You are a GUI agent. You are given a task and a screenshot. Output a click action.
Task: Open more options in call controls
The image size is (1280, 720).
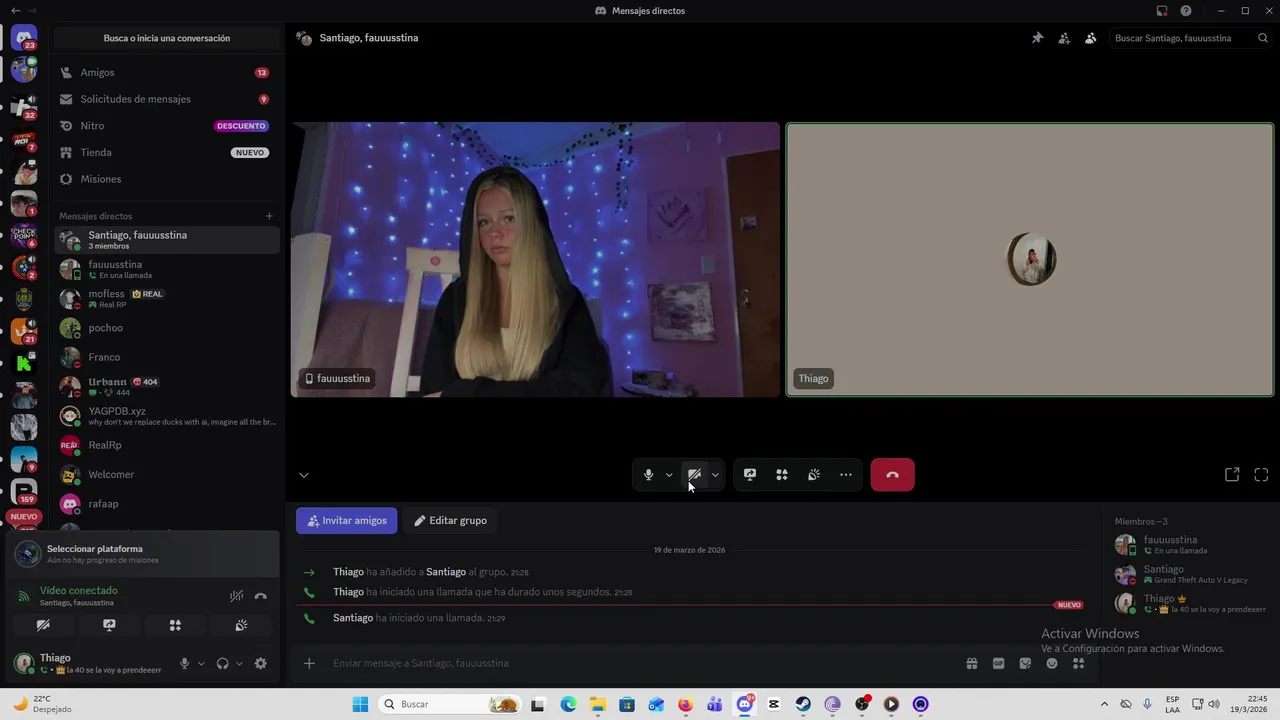[x=846, y=475]
